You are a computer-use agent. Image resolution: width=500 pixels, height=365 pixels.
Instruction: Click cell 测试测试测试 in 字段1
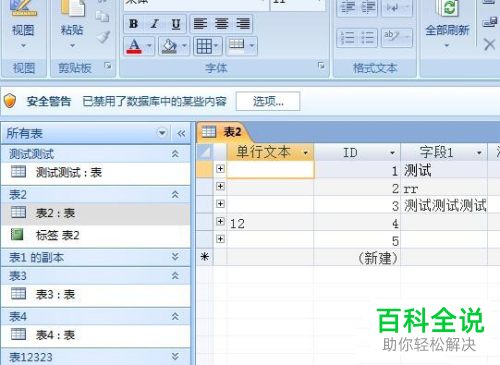point(444,205)
